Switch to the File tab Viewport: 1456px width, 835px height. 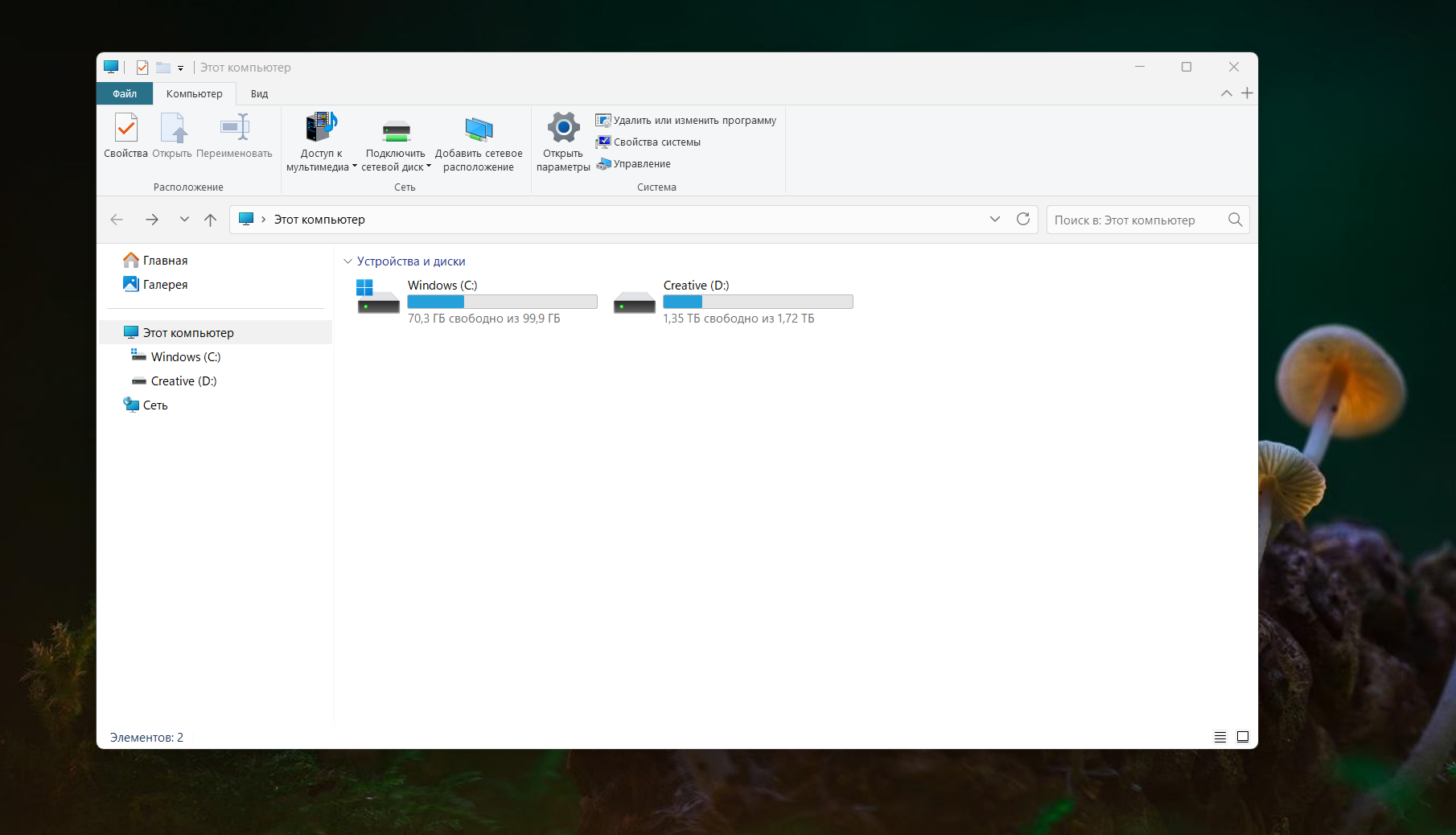[125, 93]
